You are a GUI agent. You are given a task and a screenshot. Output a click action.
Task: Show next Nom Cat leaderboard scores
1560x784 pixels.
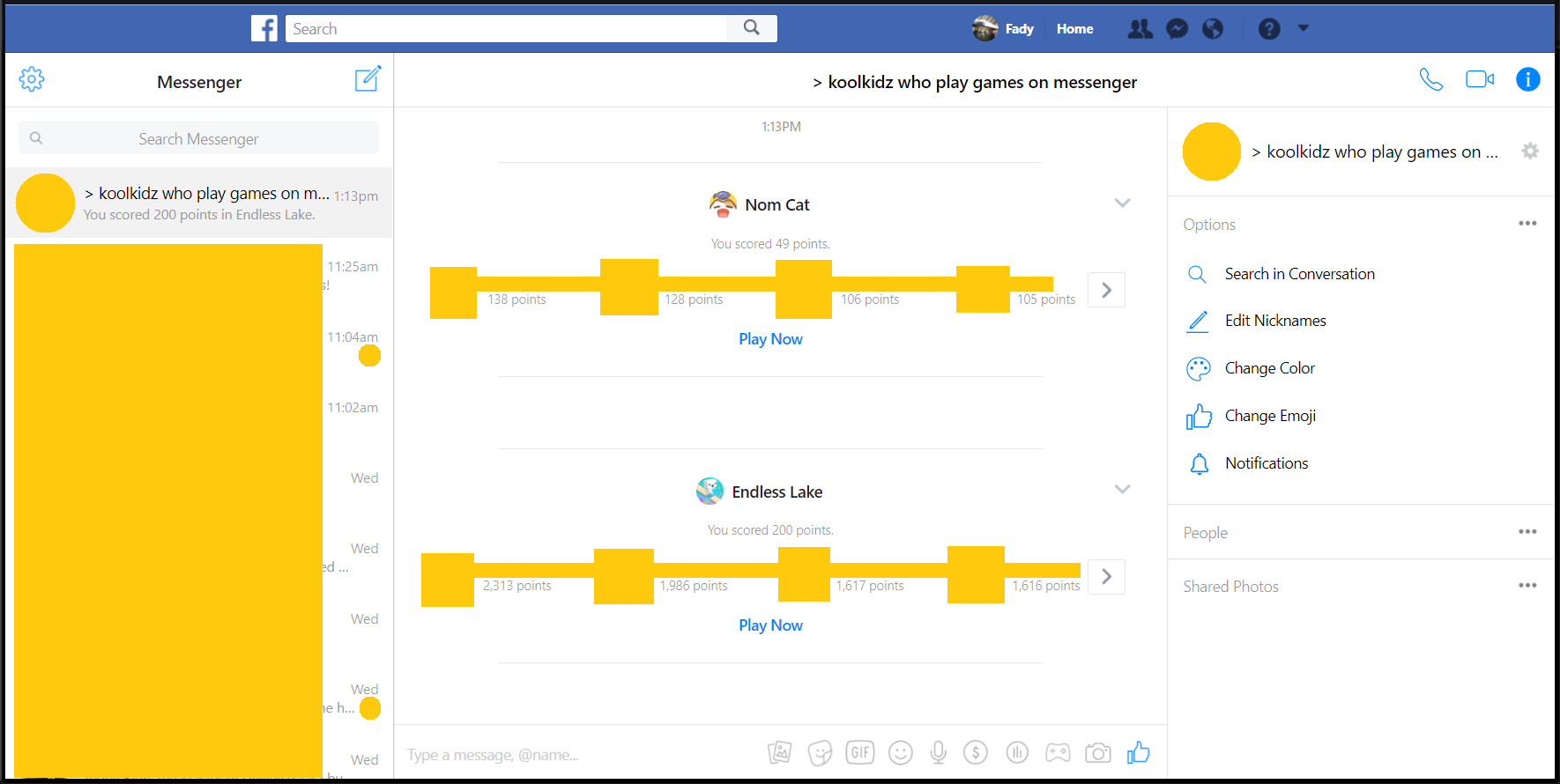tap(1107, 290)
